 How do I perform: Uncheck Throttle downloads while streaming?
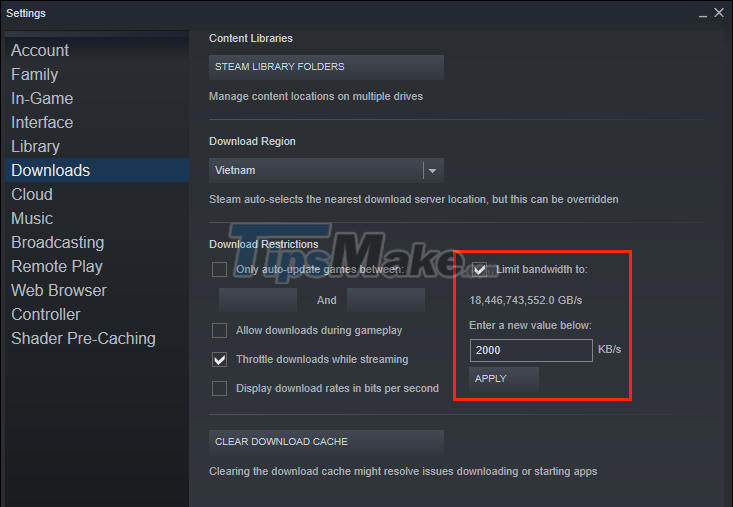[219, 359]
